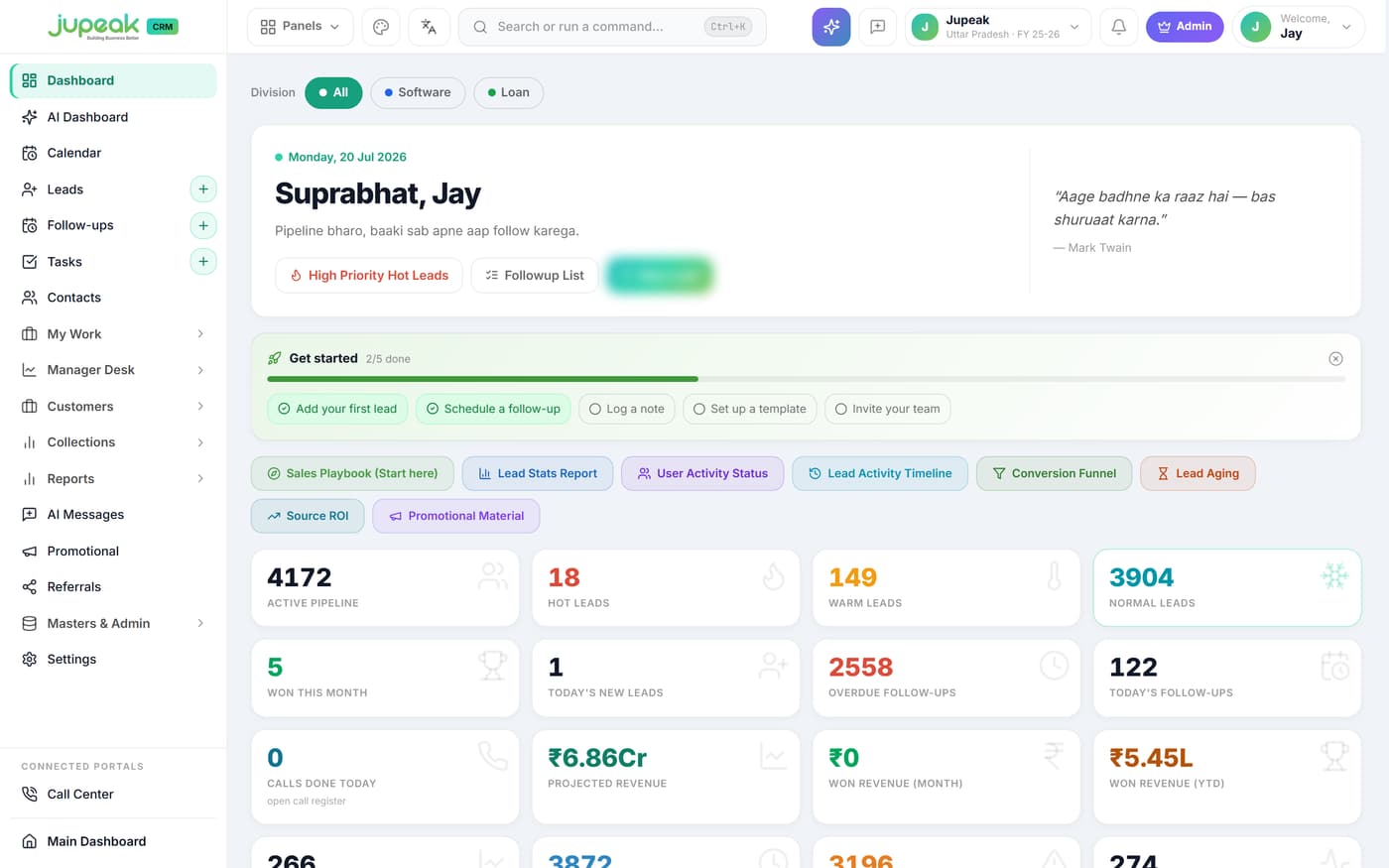Image resolution: width=1389 pixels, height=868 pixels.
Task: Add a new lead with the plus icon
Action: pos(203,189)
